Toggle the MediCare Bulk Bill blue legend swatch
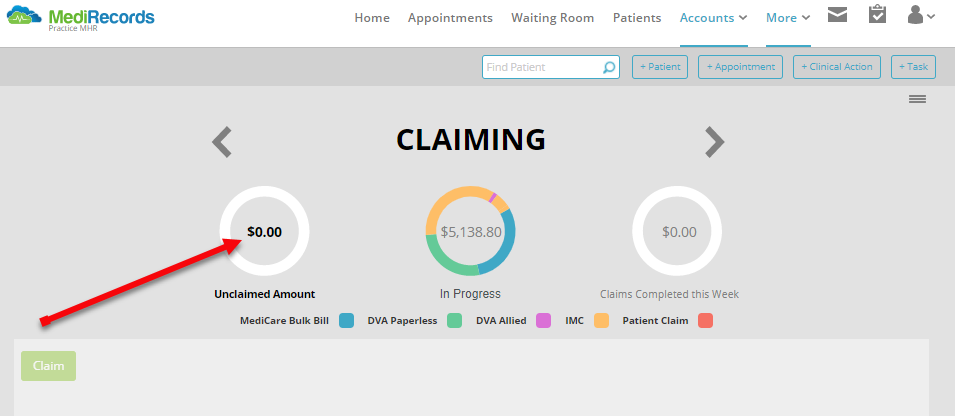Screen dimensions: 955x416 [x=347, y=321]
